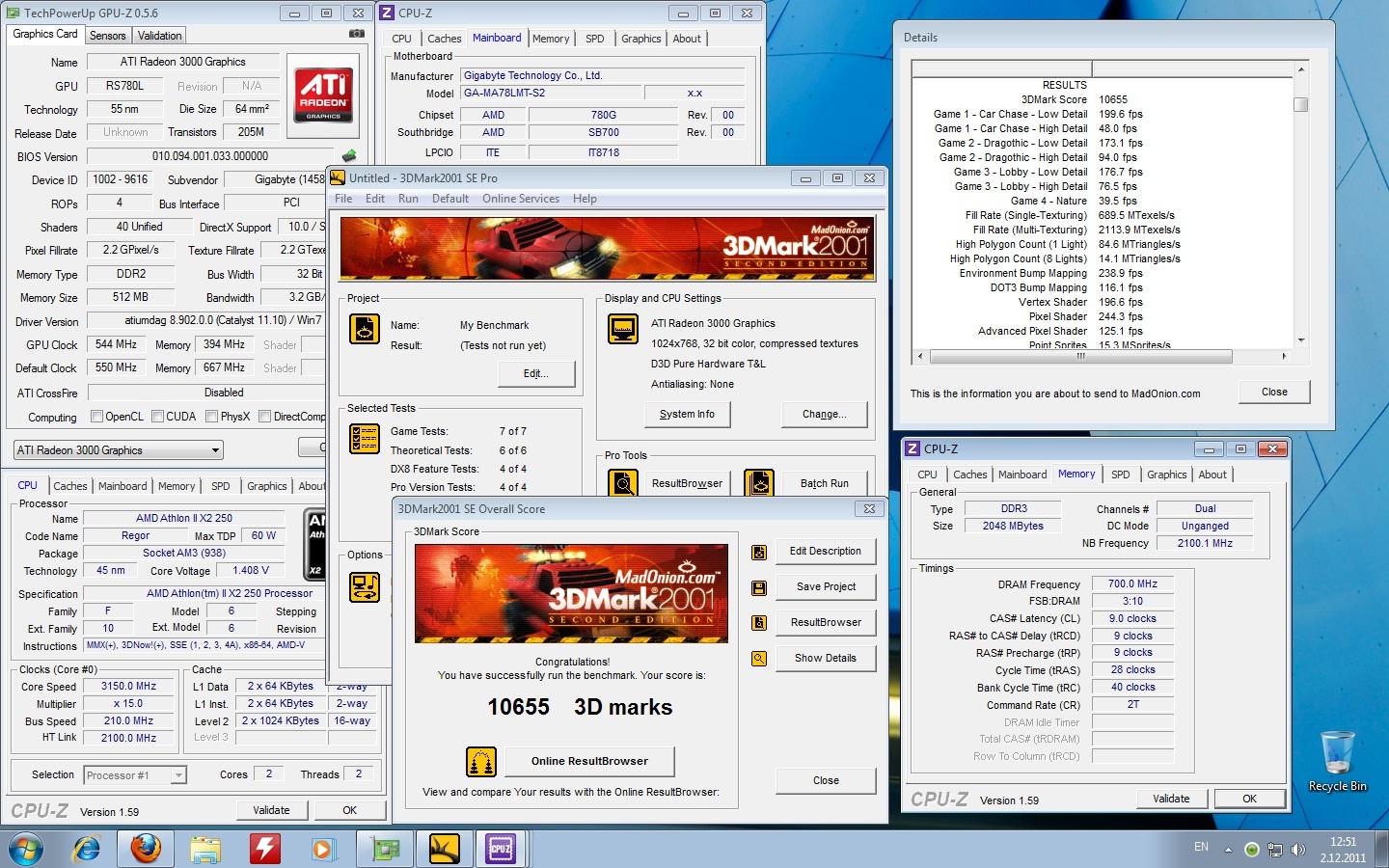Click the Options icon in 3DMark2001
This screenshot has width=1389, height=868.
click(365, 586)
